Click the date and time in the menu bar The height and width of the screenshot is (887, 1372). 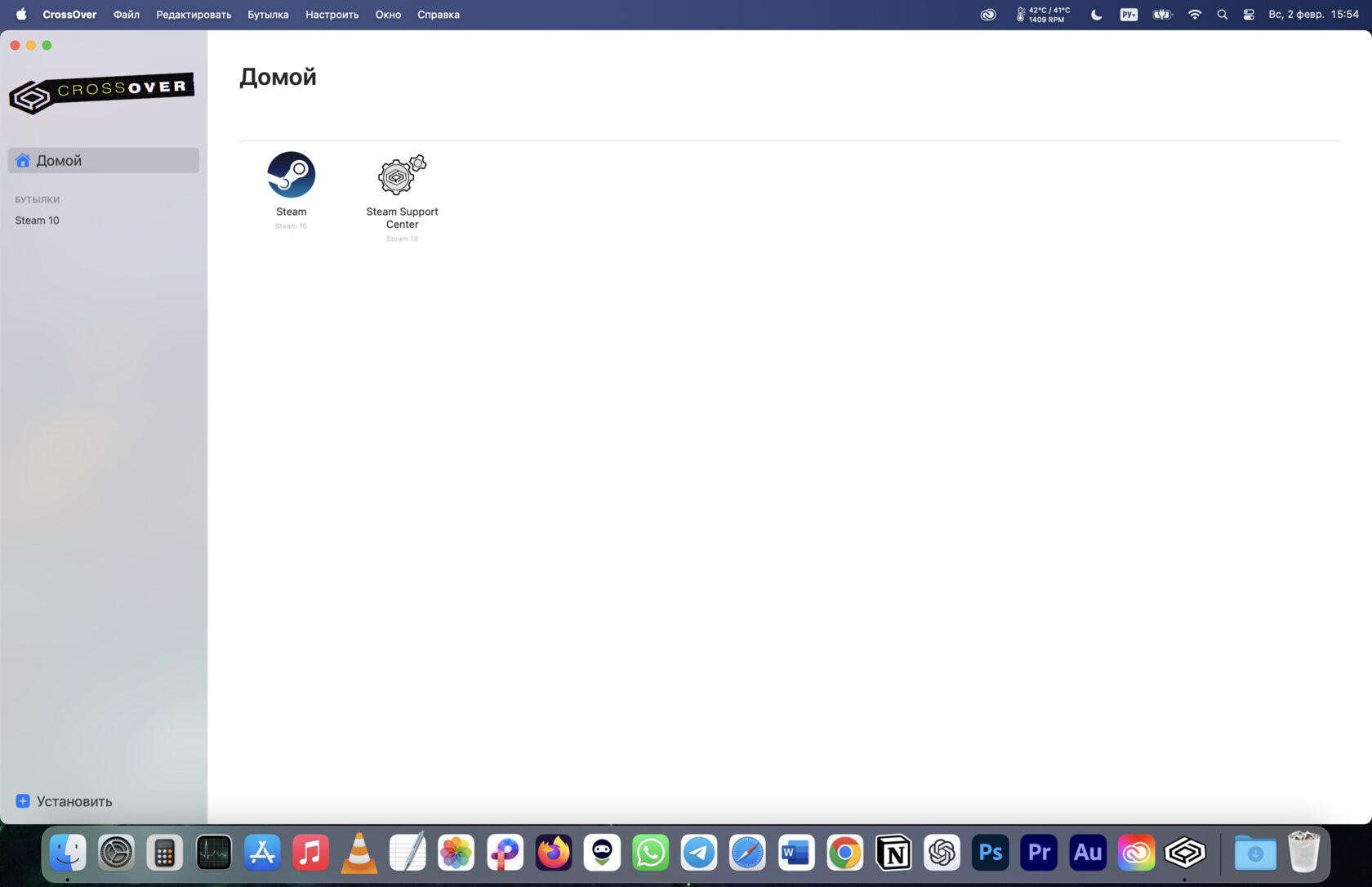pyautogui.click(x=1313, y=15)
